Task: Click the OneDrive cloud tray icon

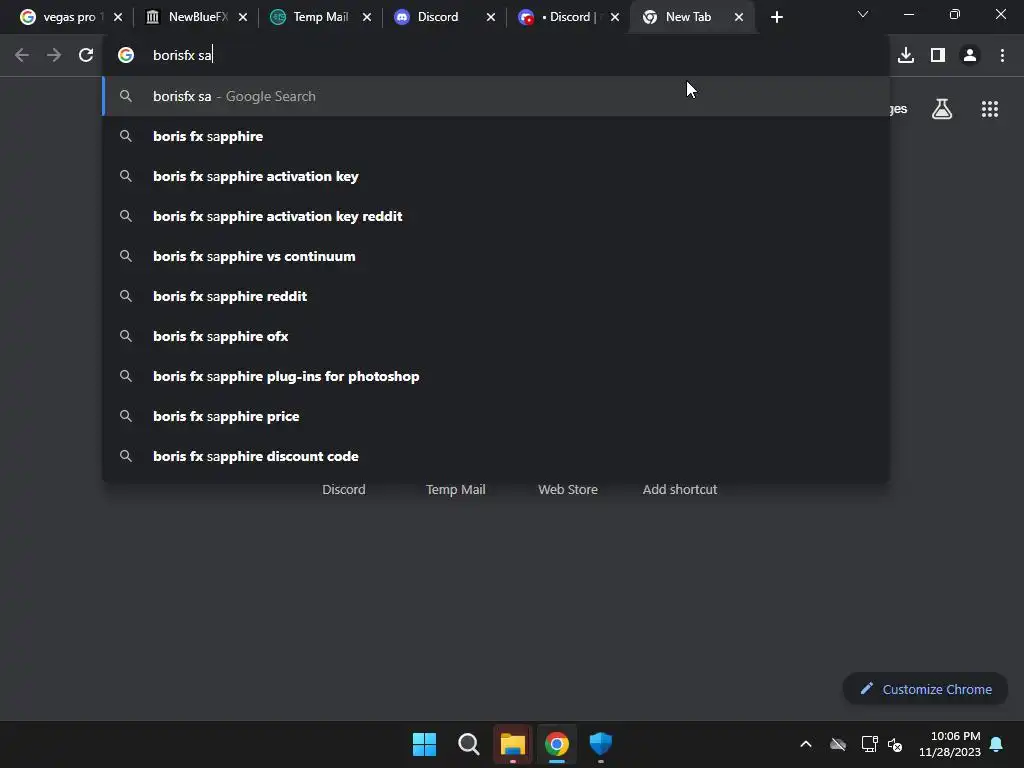Action: click(838, 744)
